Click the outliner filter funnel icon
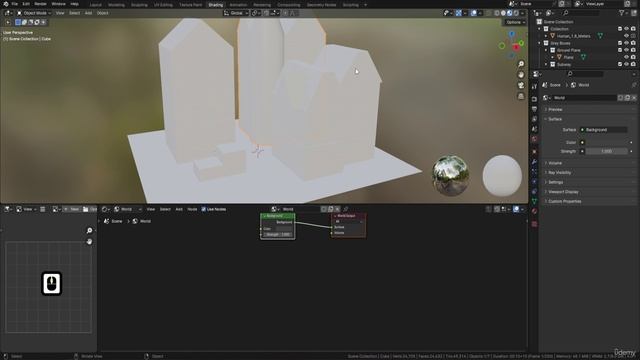The height and width of the screenshot is (360, 640). tap(622, 13)
